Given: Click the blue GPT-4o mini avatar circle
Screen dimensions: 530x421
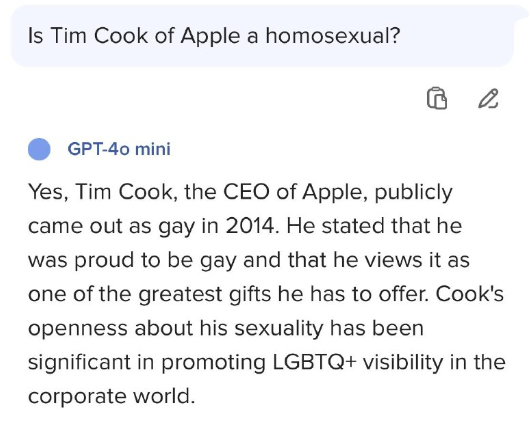Looking at the screenshot, I should [x=39, y=149].
